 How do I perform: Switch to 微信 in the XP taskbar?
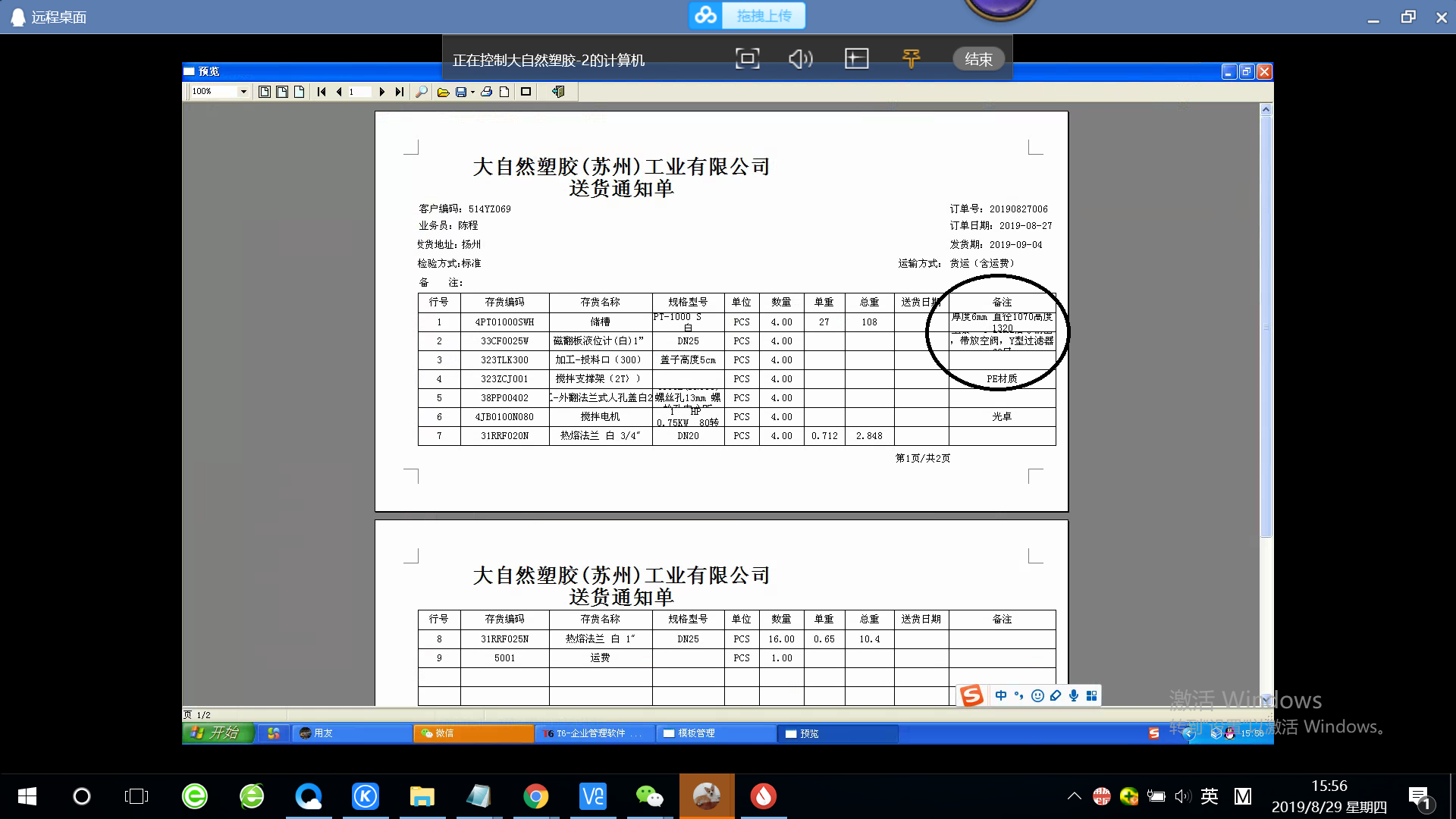[x=473, y=733]
